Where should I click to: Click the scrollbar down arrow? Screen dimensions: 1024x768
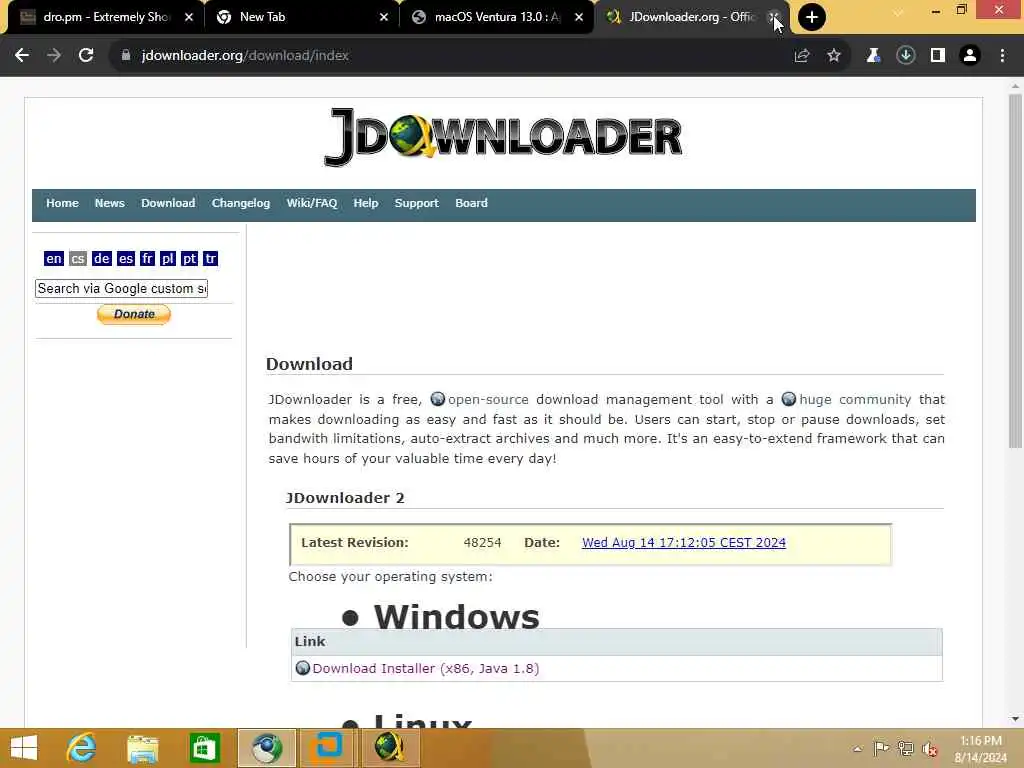coord(1015,719)
